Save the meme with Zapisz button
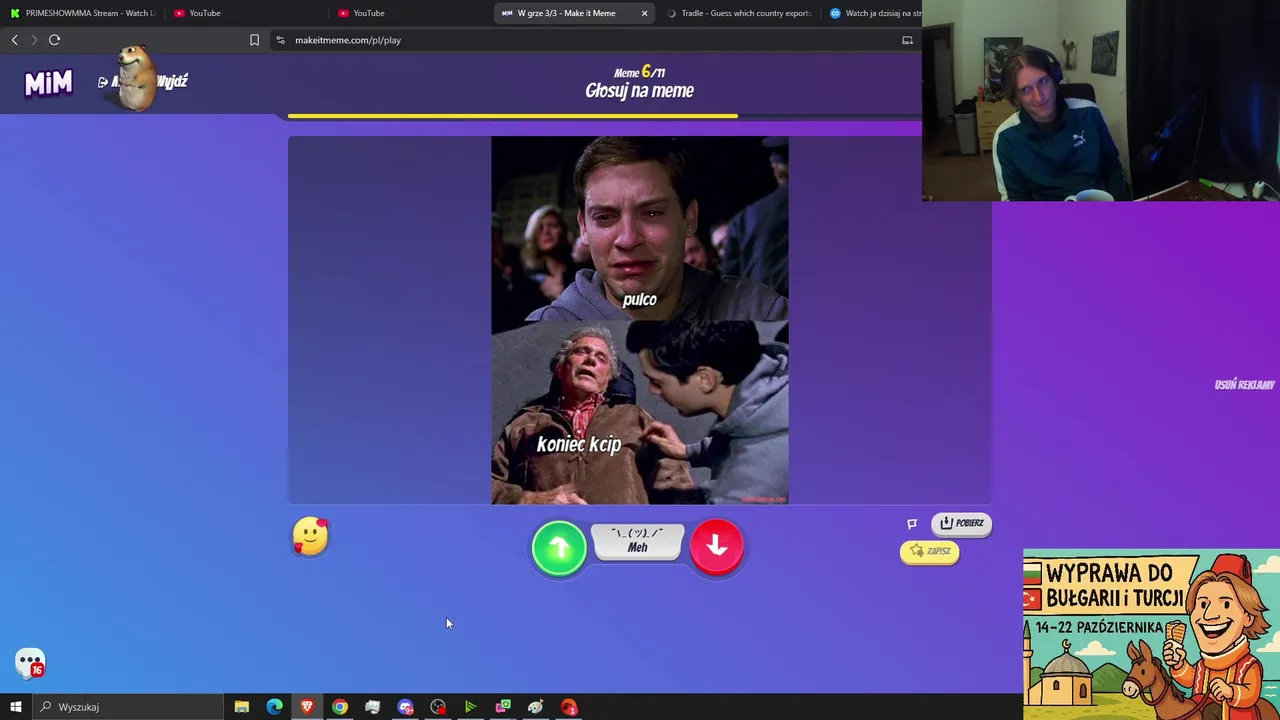The height and width of the screenshot is (720, 1280). 930,551
